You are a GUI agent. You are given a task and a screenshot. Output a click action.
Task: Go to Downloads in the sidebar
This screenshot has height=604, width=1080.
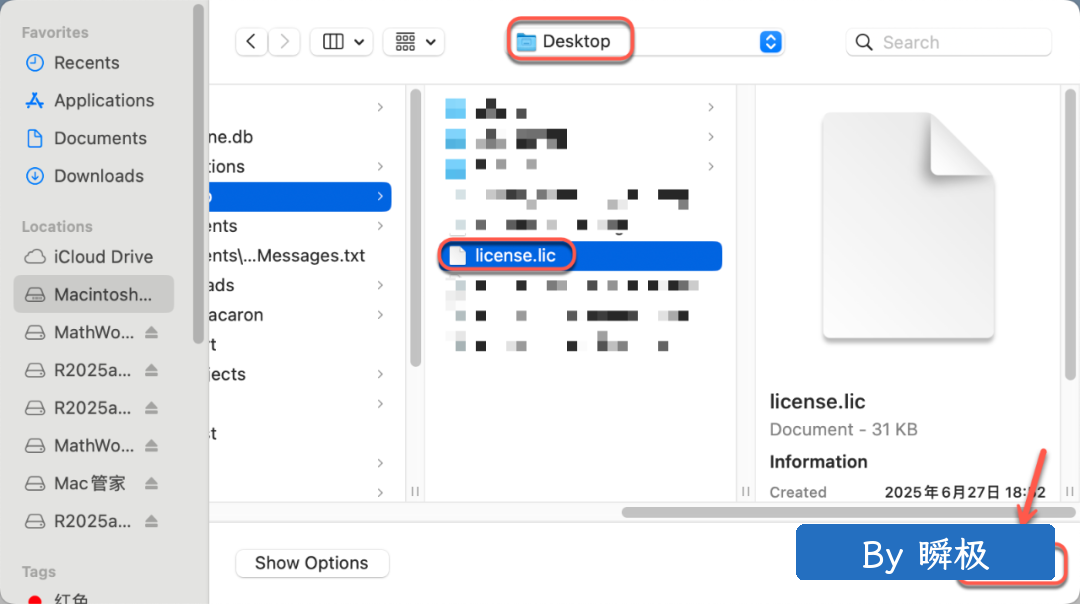click(x=98, y=176)
